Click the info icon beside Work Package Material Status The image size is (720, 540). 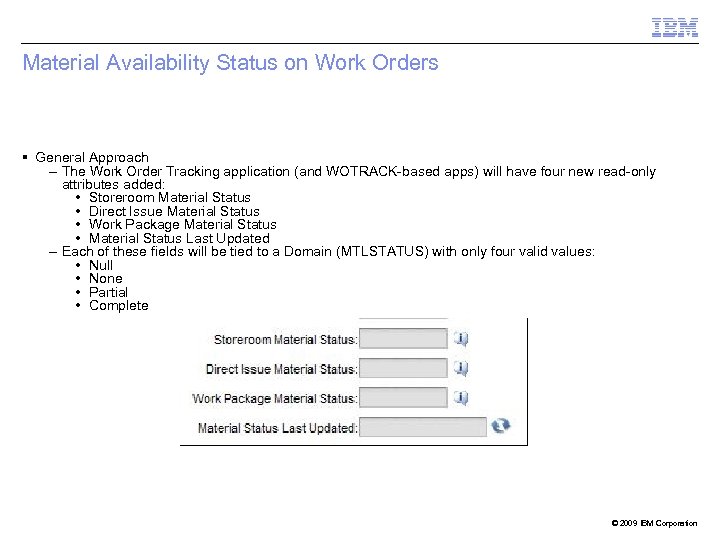coord(461,398)
